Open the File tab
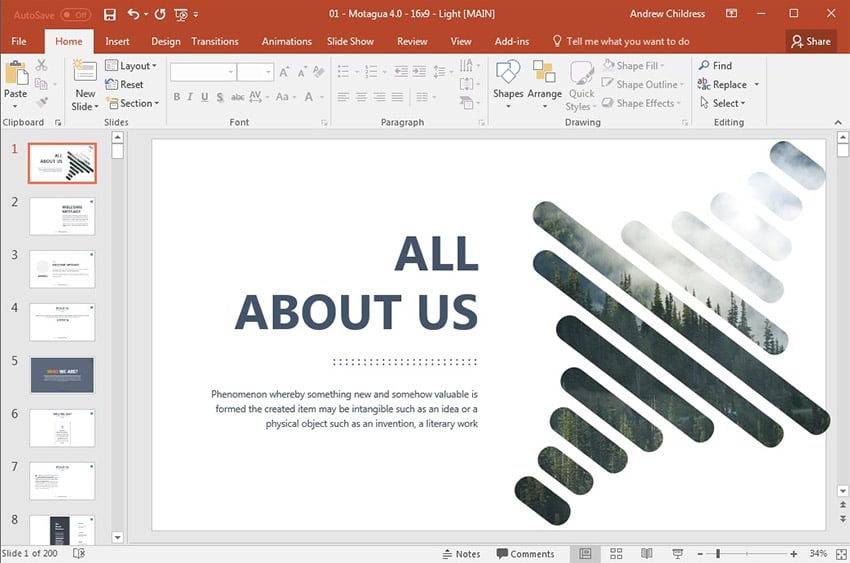850x563 pixels. (x=19, y=41)
